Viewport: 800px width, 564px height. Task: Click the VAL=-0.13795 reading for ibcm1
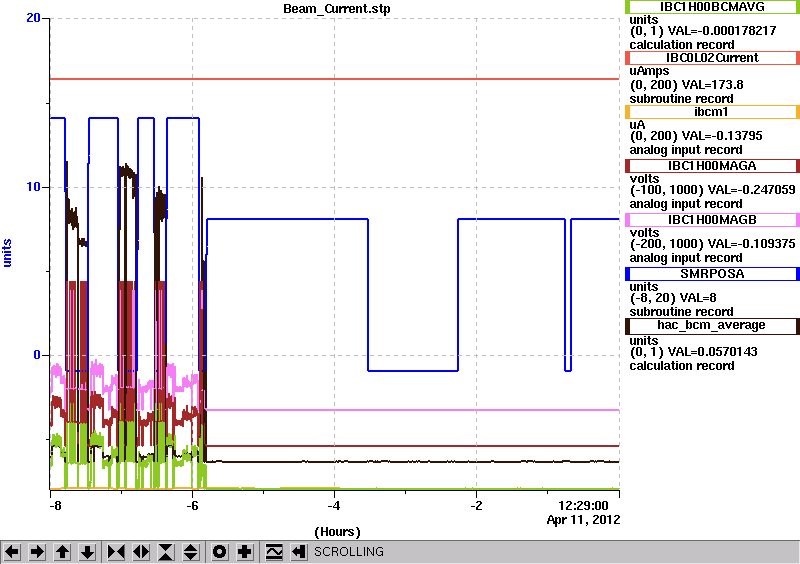pyautogui.click(x=722, y=136)
